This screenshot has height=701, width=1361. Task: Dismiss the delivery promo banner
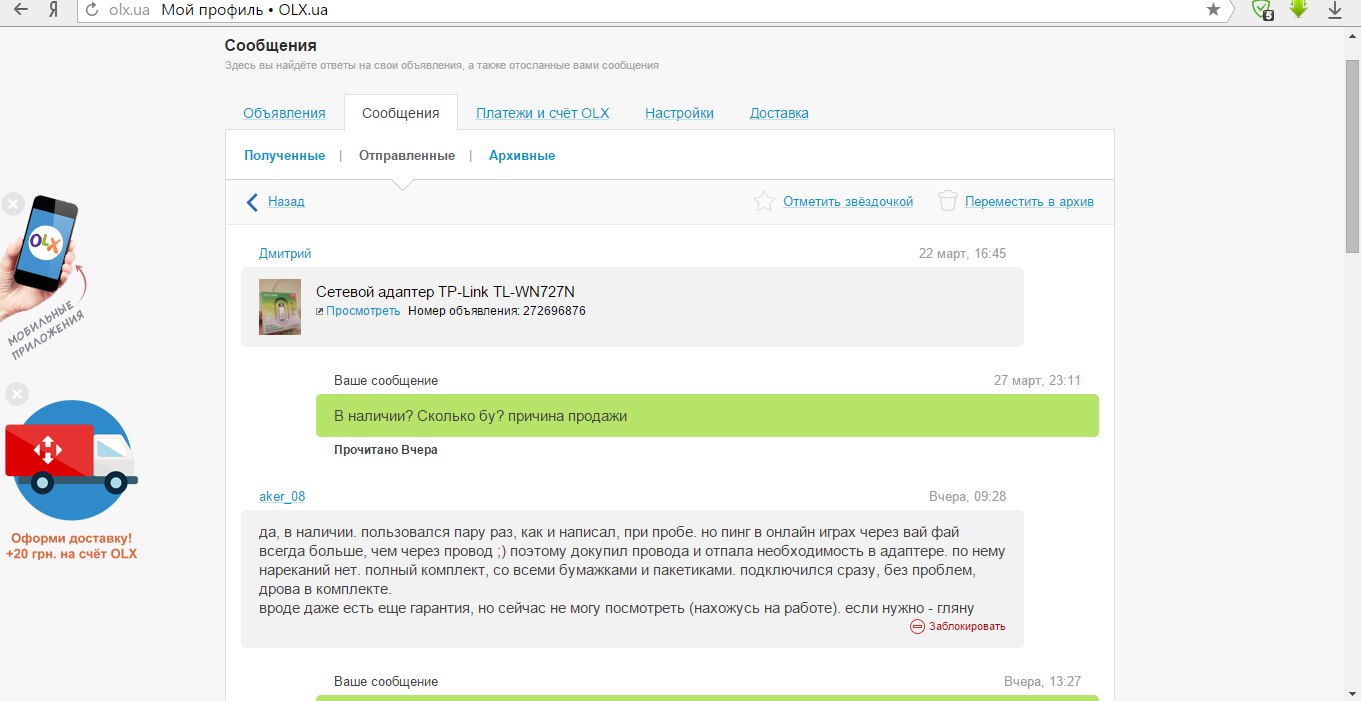[x=16, y=394]
